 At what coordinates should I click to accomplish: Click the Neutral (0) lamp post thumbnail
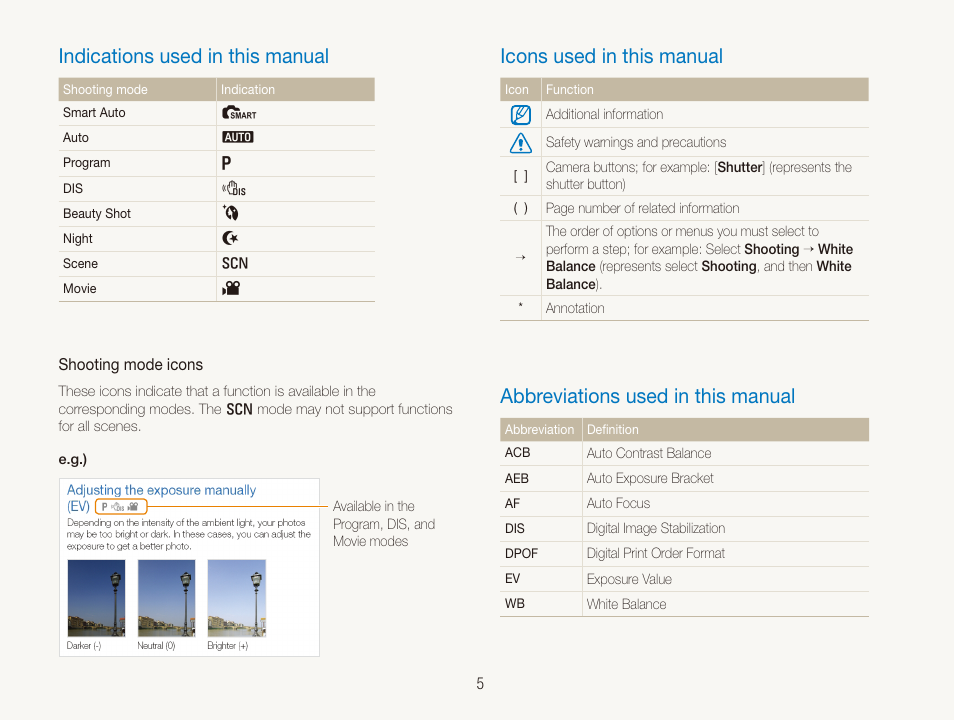(167, 598)
